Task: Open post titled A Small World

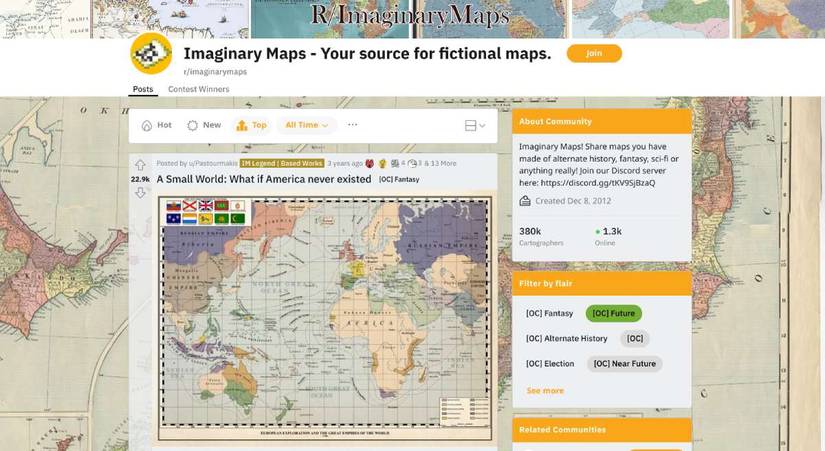Action: 264,179
